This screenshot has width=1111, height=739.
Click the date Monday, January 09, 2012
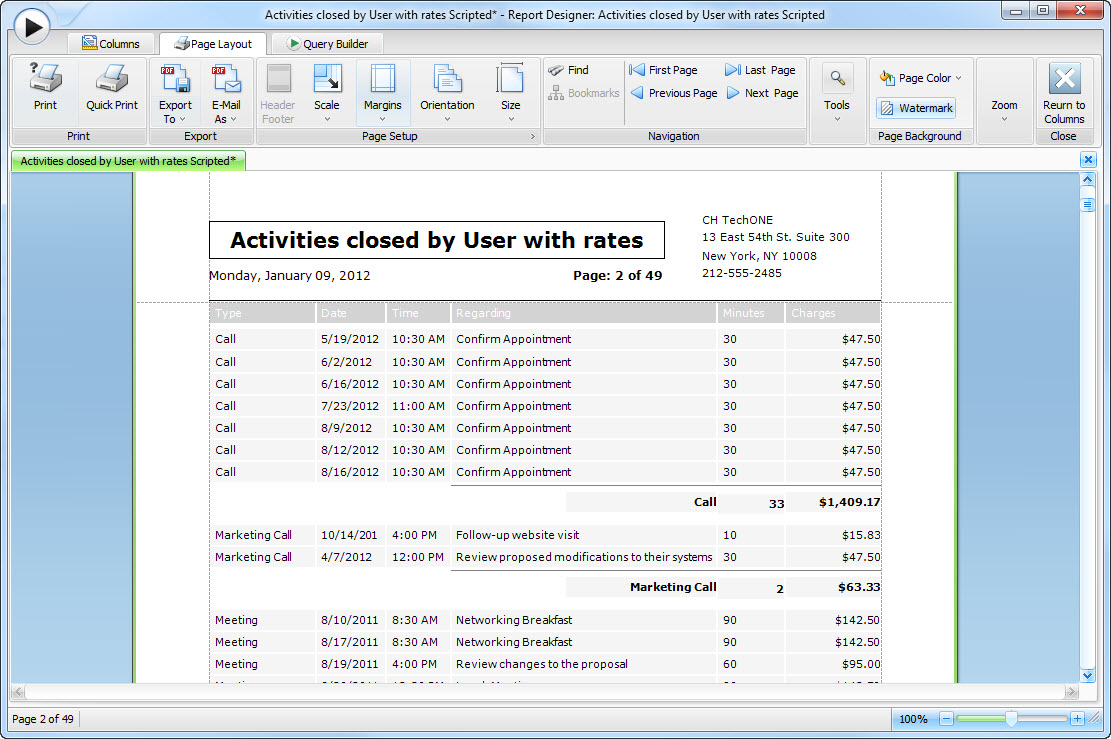289,276
